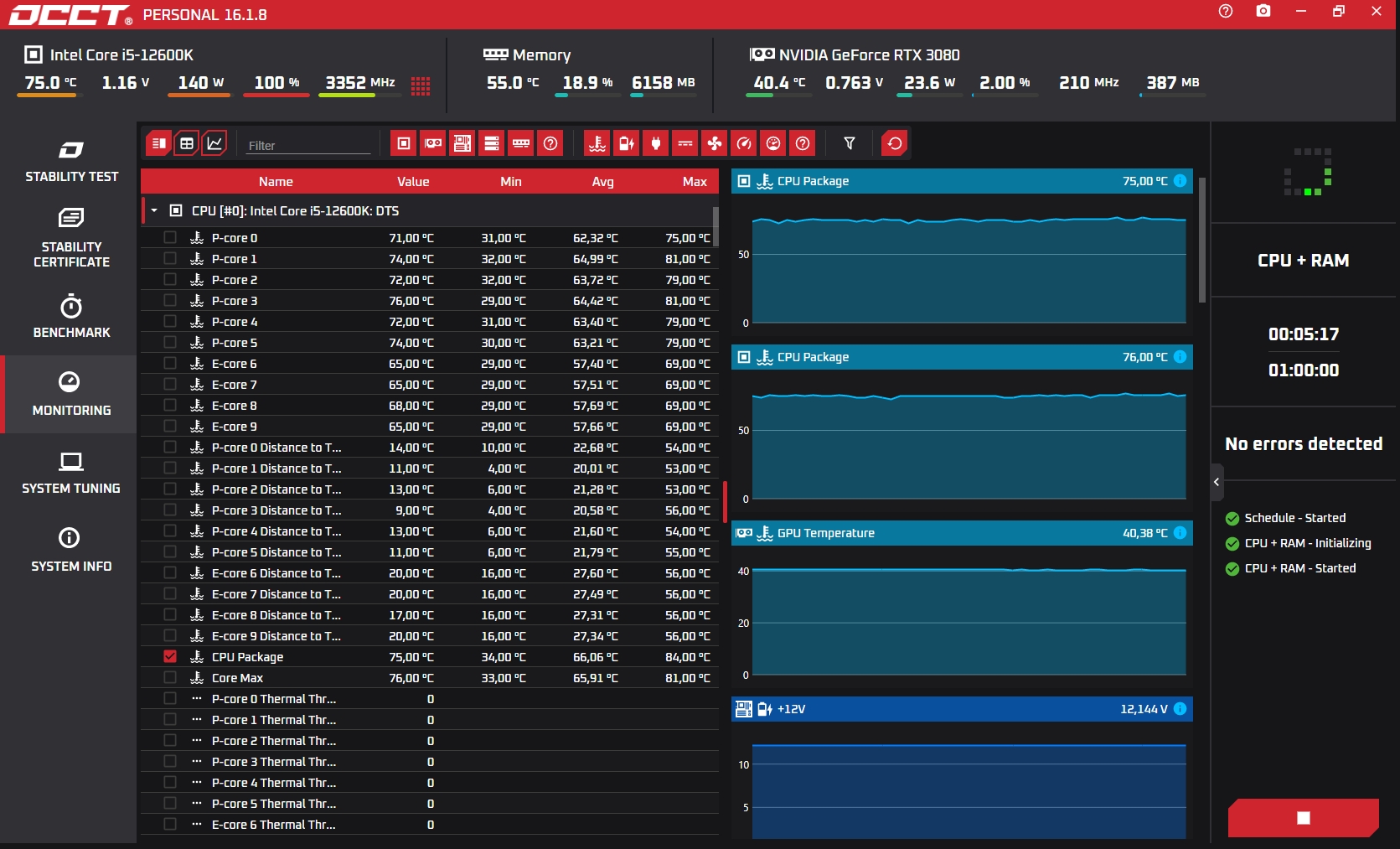Select the E-core 8 temperature row

430,406
